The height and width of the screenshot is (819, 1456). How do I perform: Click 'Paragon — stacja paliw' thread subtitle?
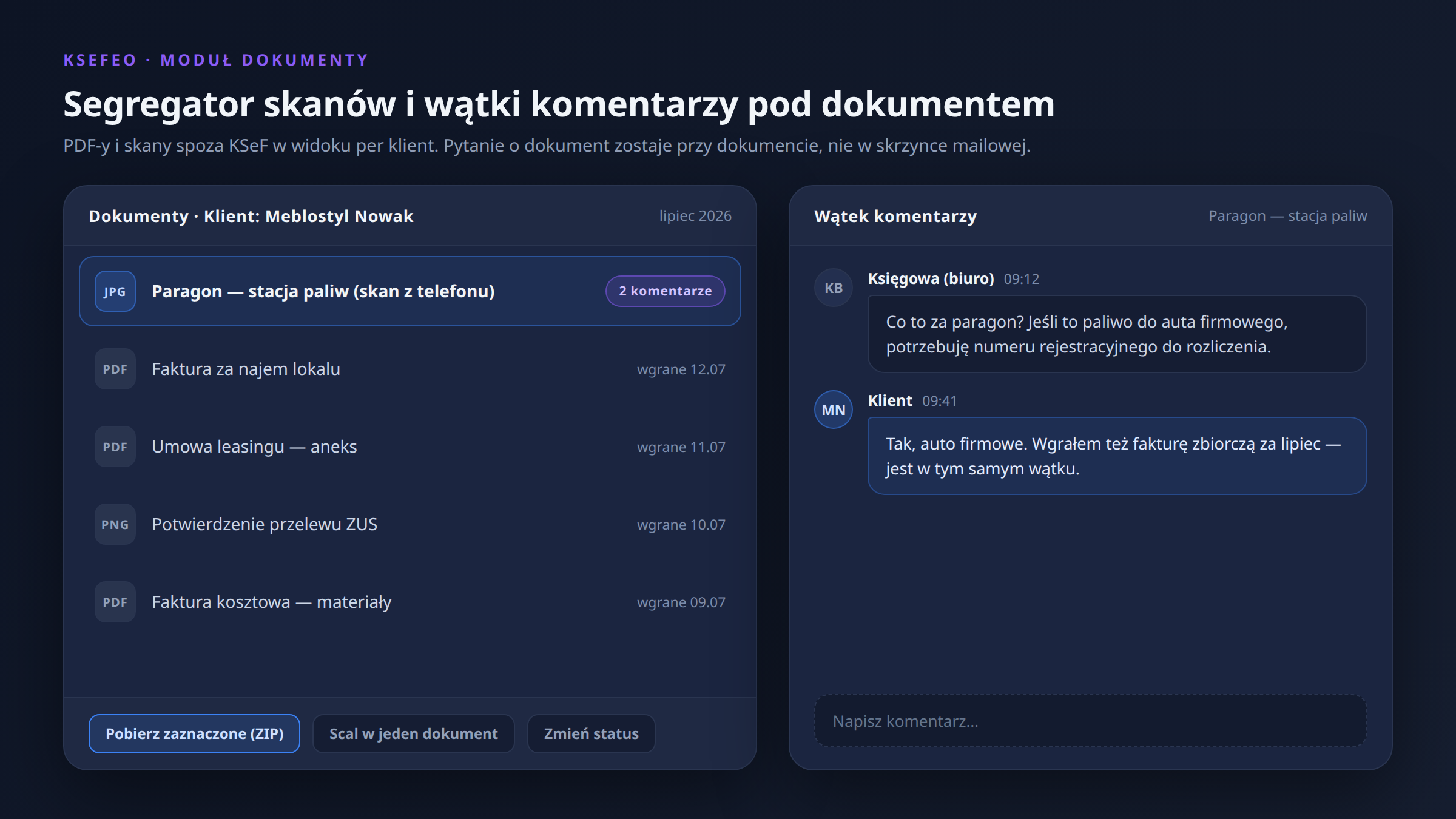[1287, 216]
